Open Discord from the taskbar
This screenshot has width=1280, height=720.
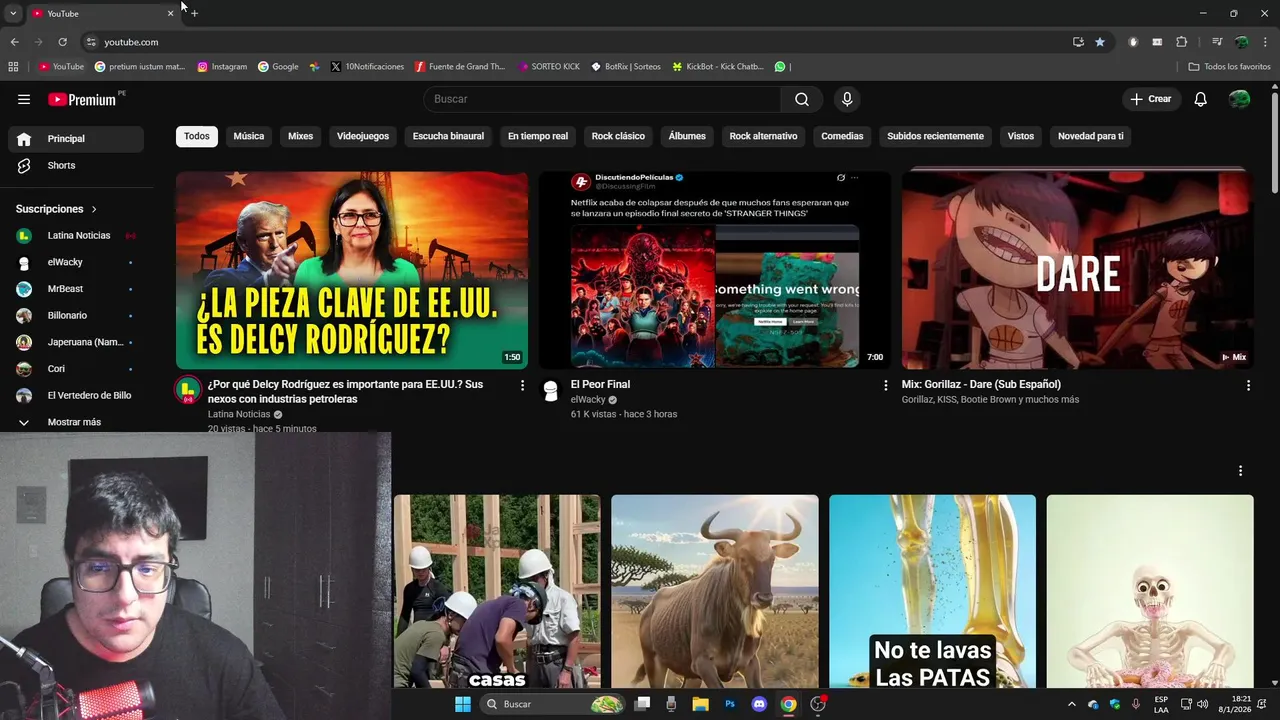coord(759,704)
